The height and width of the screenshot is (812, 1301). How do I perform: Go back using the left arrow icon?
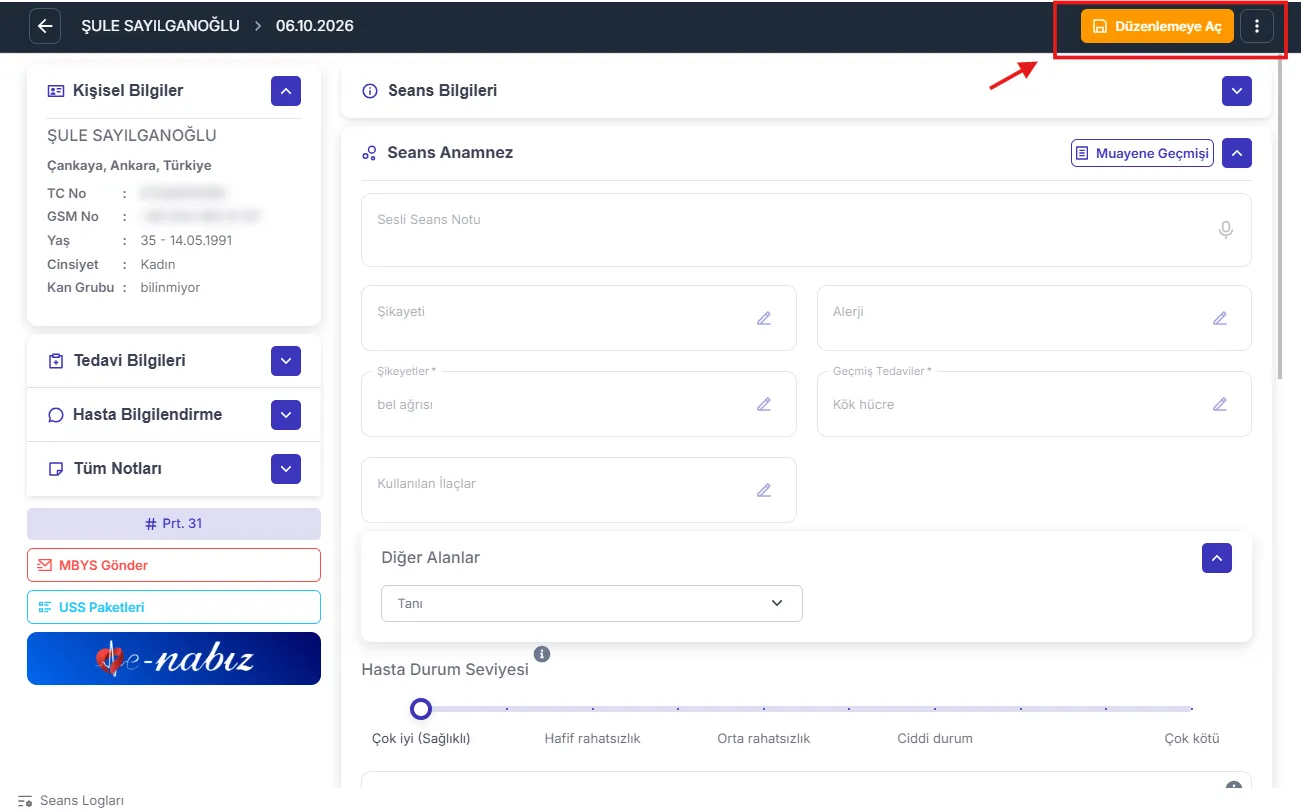coord(45,26)
